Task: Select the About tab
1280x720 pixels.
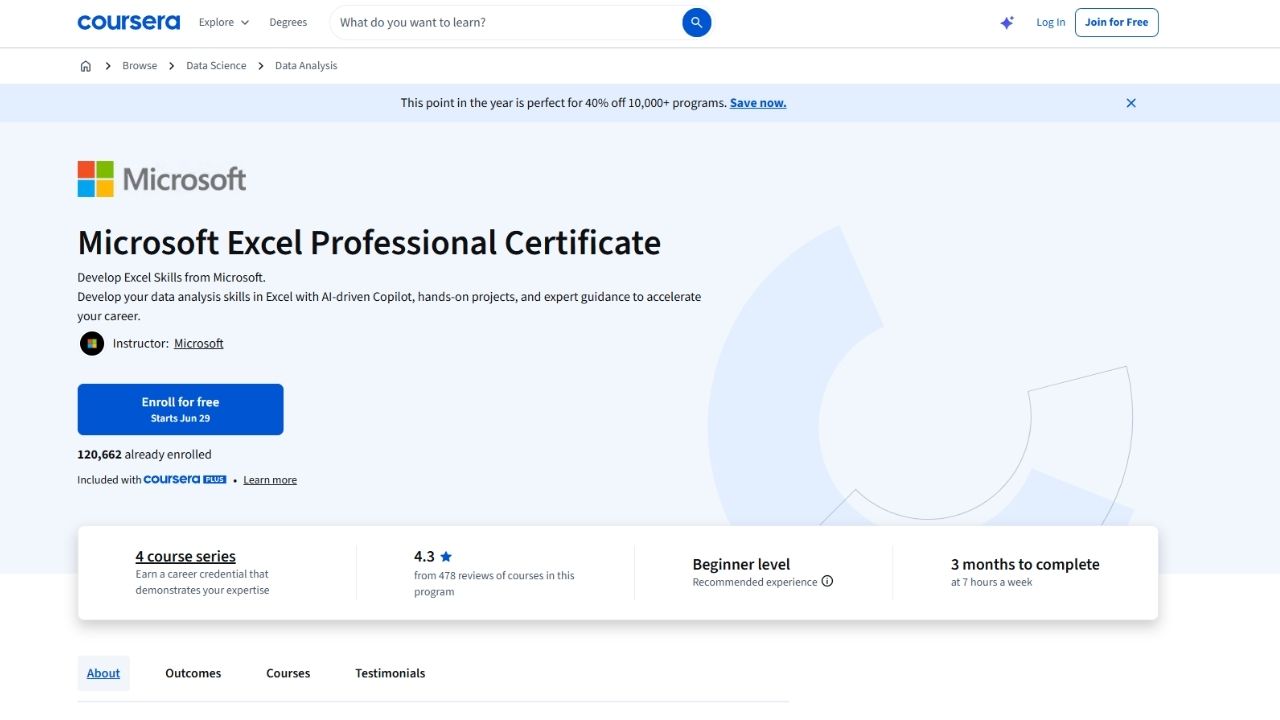Action: [103, 673]
